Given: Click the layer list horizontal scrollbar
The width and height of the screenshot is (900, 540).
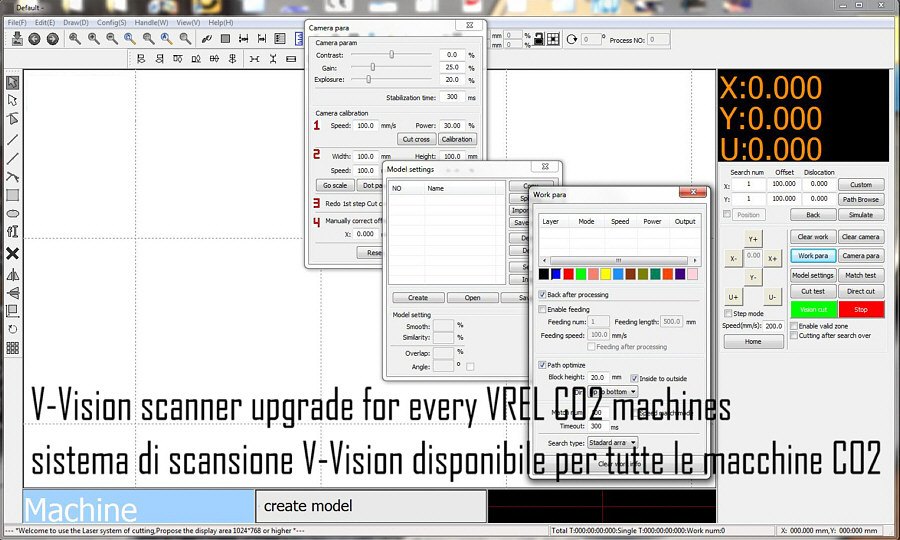Looking at the screenshot, I should [619, 260].
